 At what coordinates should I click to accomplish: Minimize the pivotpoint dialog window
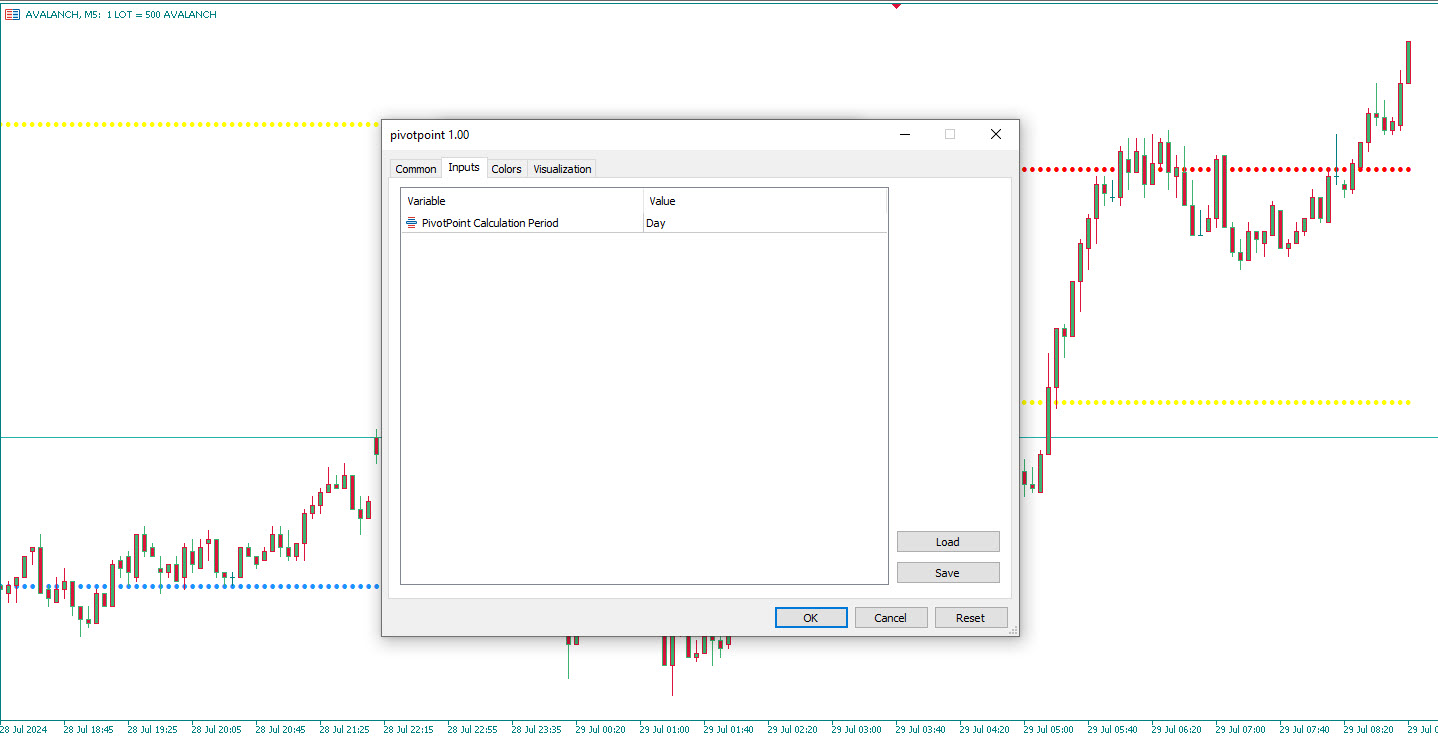tap(904, 134)
